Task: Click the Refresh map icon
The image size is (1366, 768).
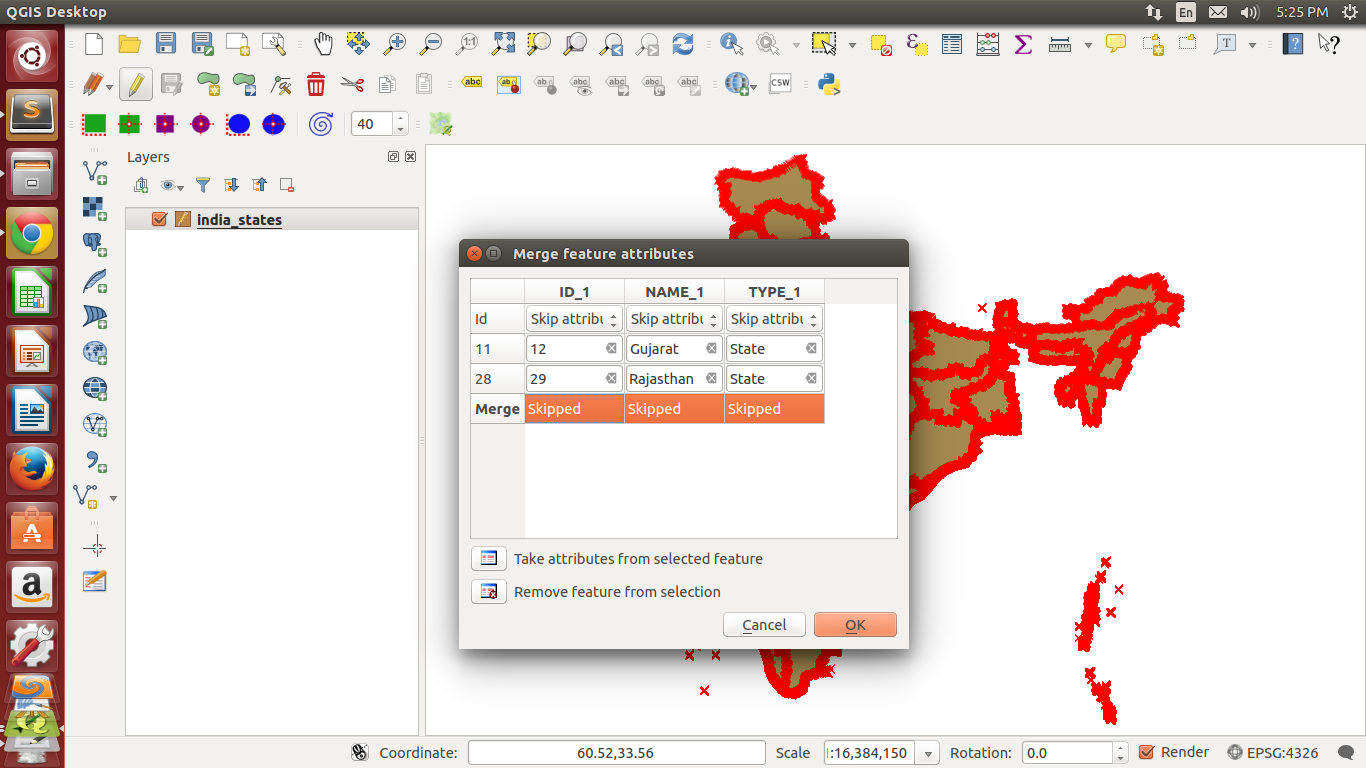Action: point(683,43)
